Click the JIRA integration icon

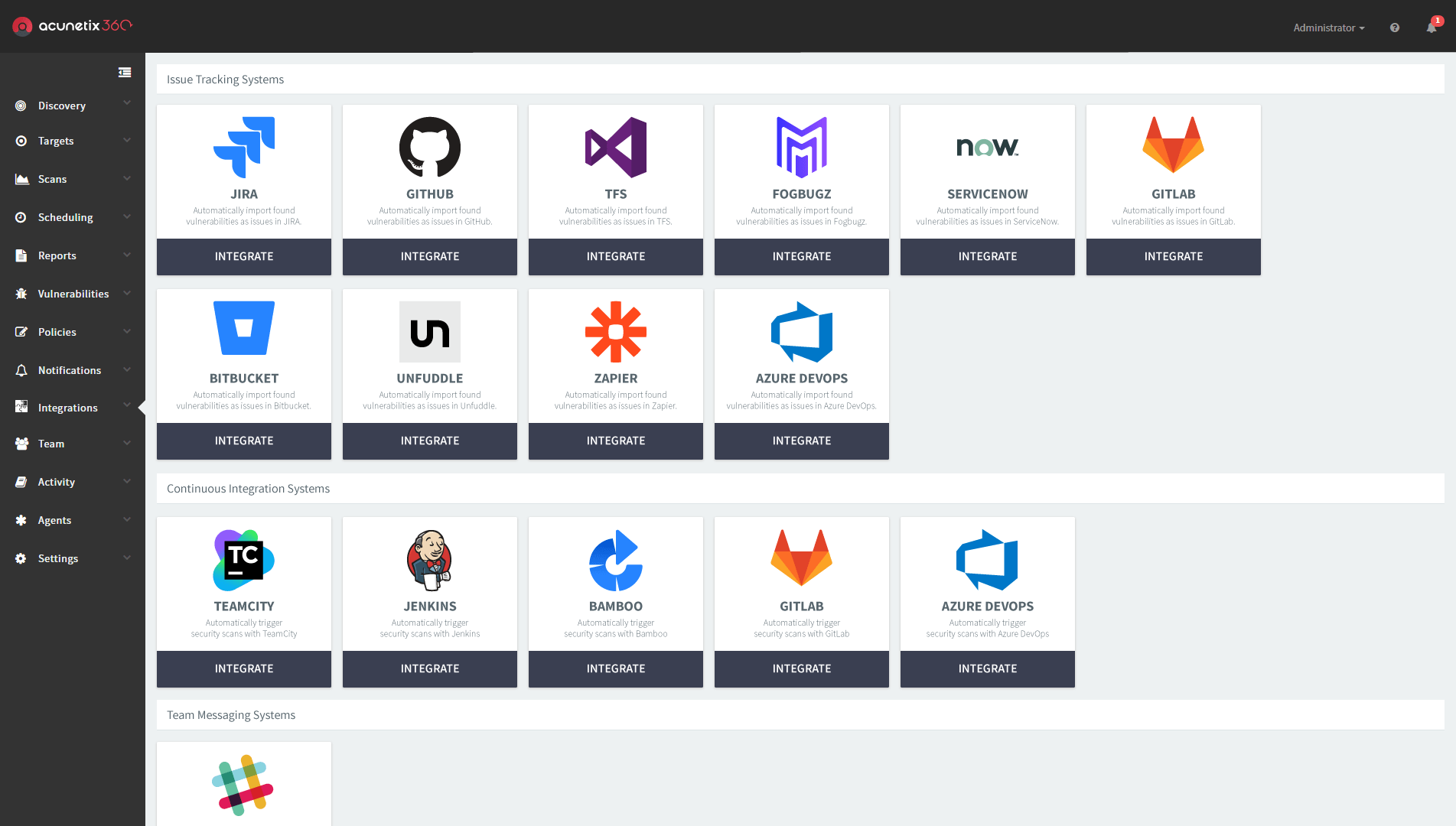[243, 147]
